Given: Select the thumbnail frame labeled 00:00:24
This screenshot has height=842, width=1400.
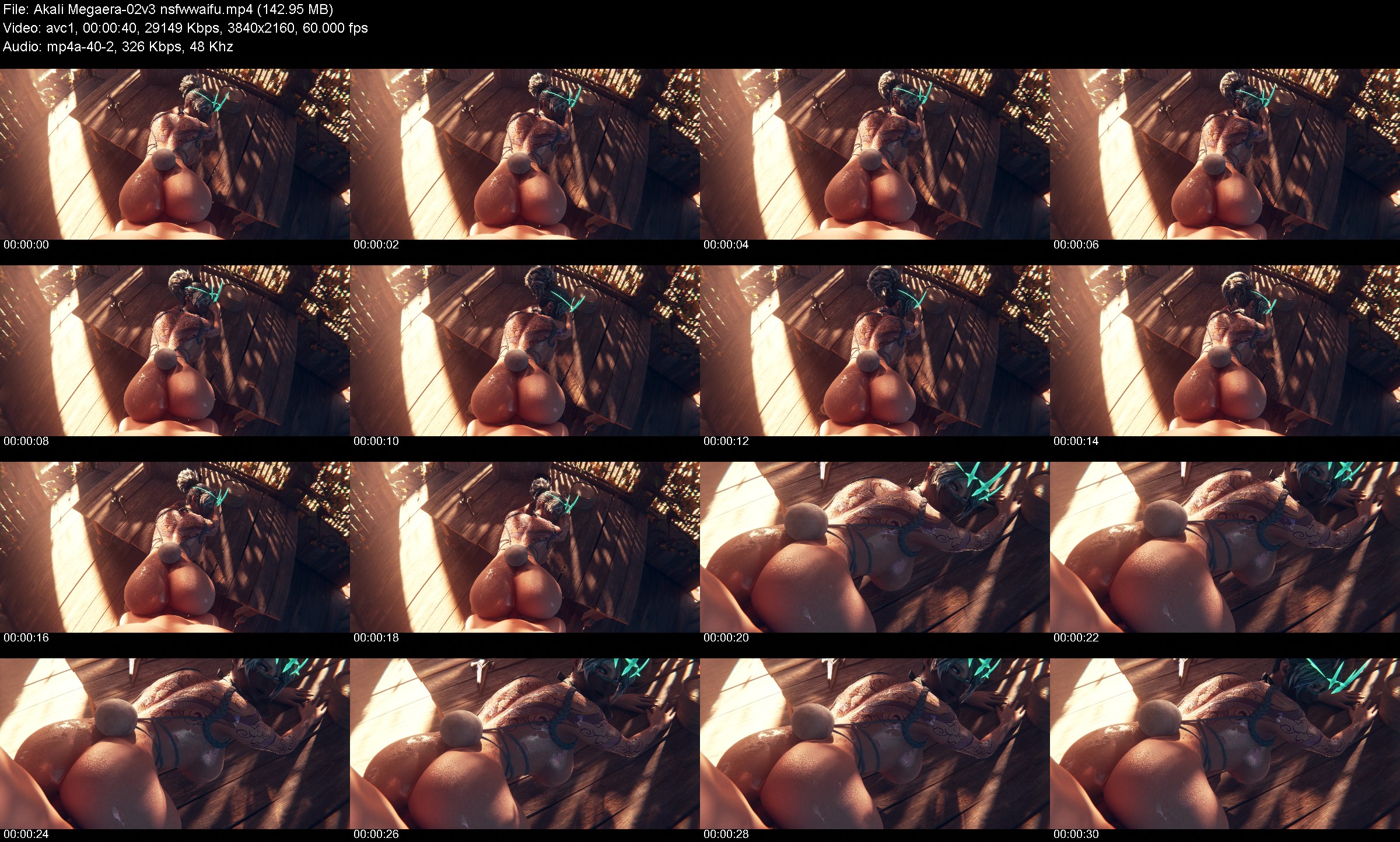Looking at the screenshot, I should 175,743.
